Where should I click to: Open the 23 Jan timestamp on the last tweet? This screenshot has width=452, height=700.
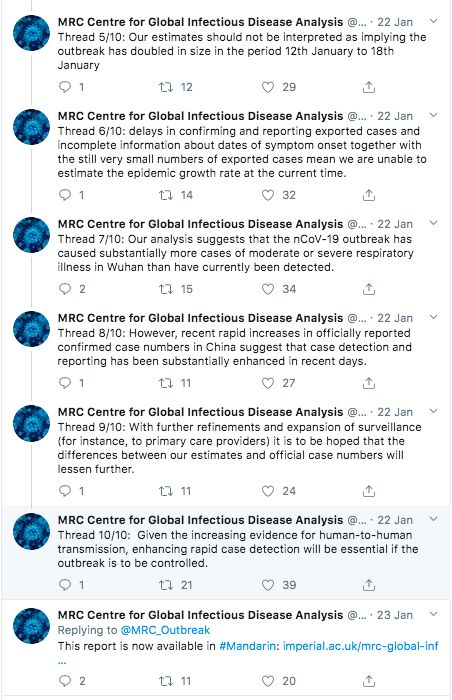tap(395, 615)
